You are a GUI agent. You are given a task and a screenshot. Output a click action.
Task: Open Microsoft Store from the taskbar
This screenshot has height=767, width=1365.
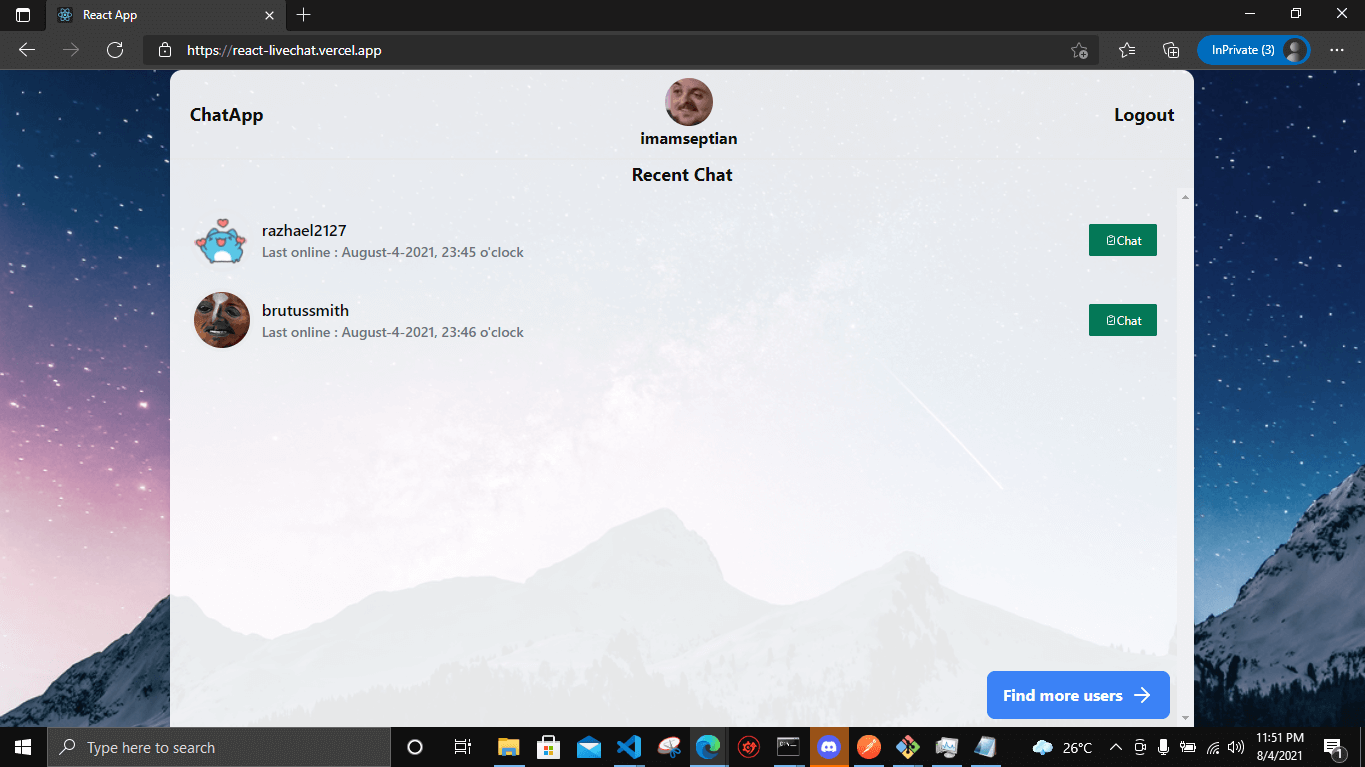pyautogui.click(x=549, y=747)
